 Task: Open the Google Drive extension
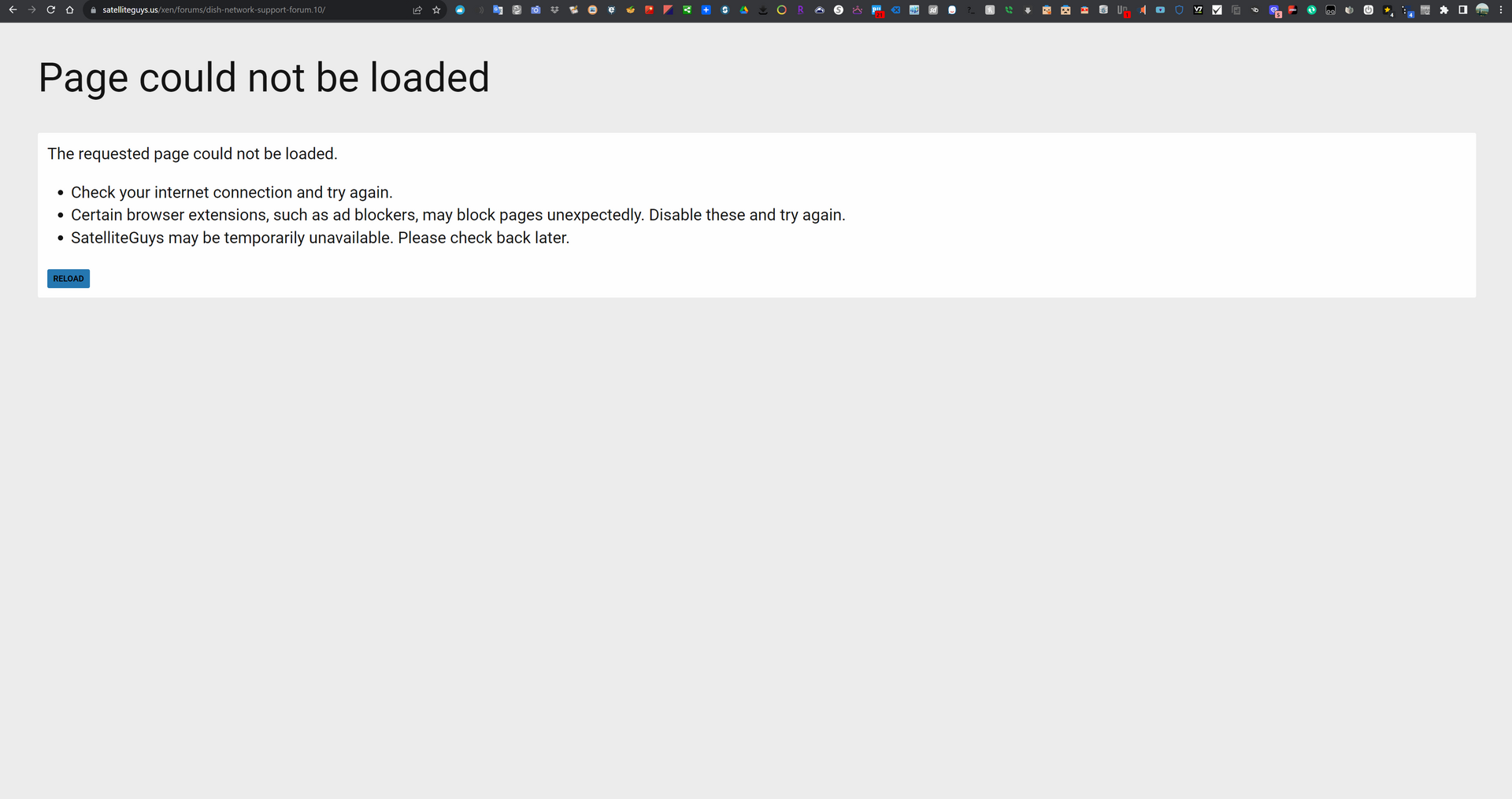744,10
